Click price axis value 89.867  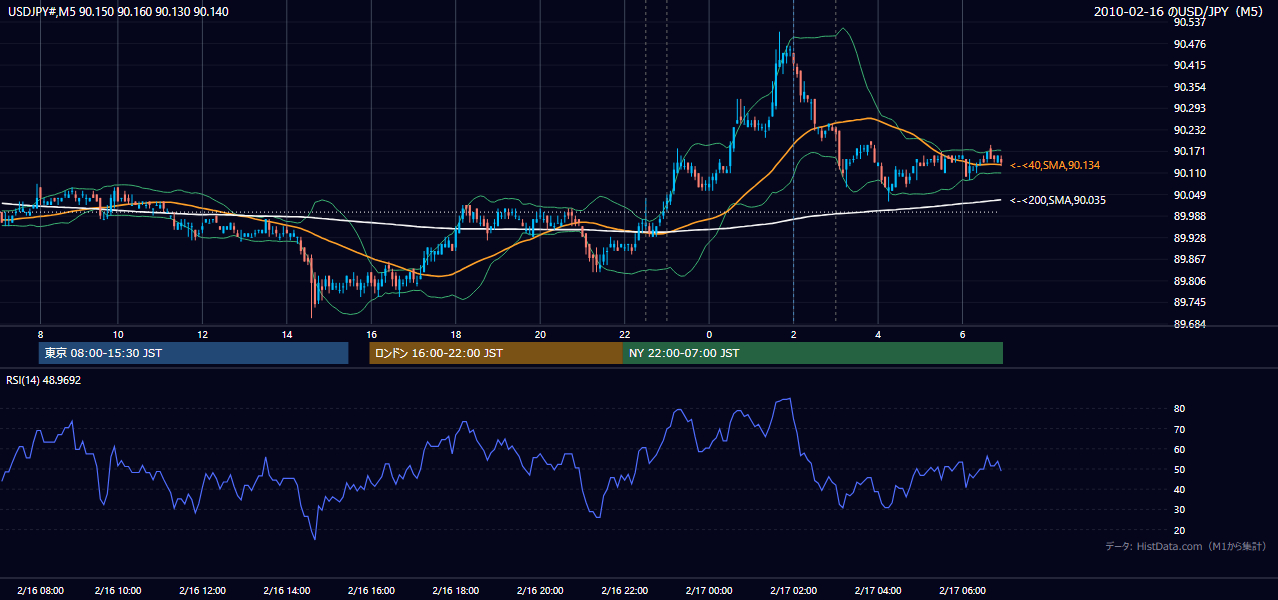click(1188, 259)
